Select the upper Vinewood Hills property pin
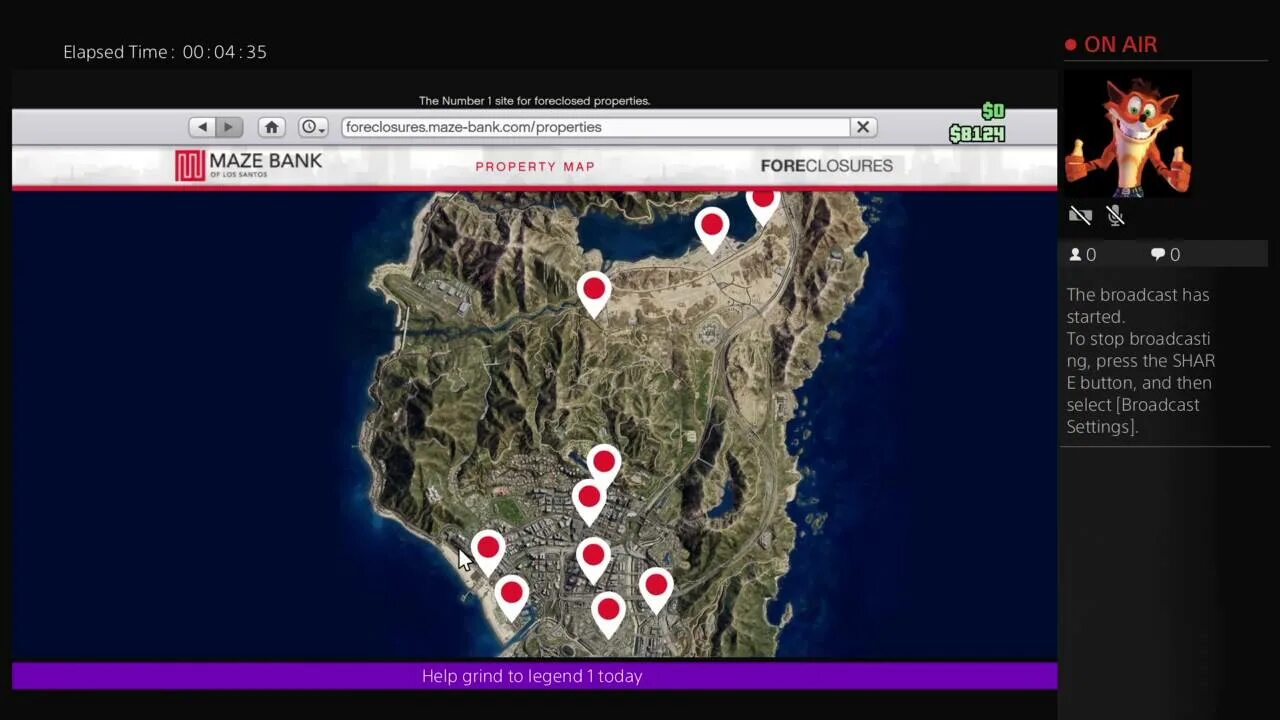The height and width of the screenshot is (720, 1280). (x=603, y=465)
